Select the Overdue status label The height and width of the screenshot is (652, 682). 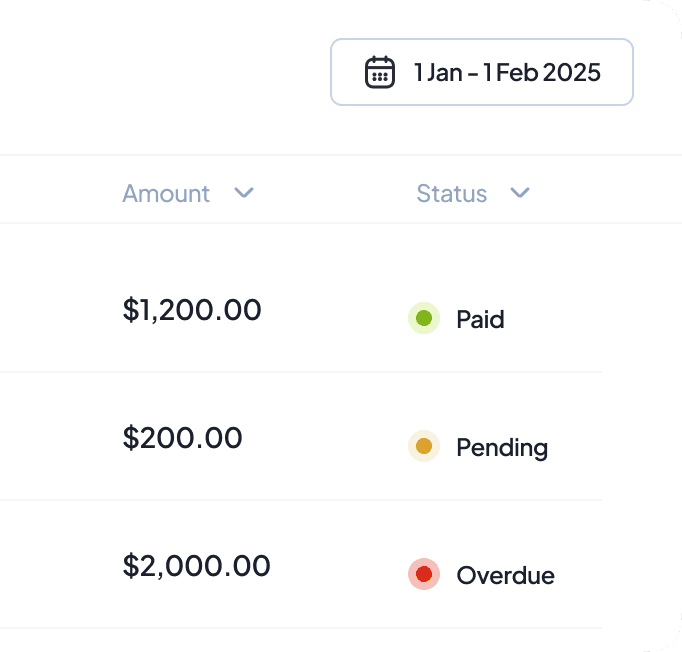click(505, 575)
